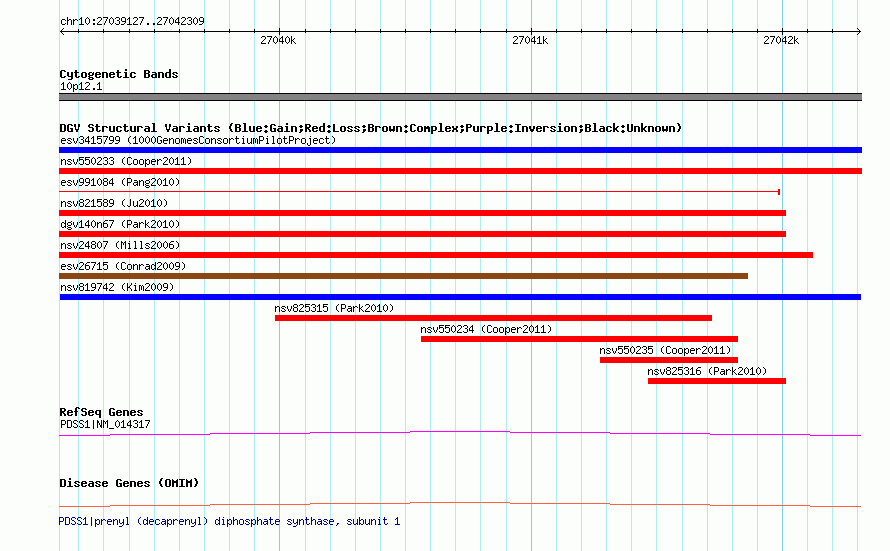Click the Cytogenetic Bands track heading
Image resolution: width=890 pixels, height=551 pixels.
[x=119, y=74]
